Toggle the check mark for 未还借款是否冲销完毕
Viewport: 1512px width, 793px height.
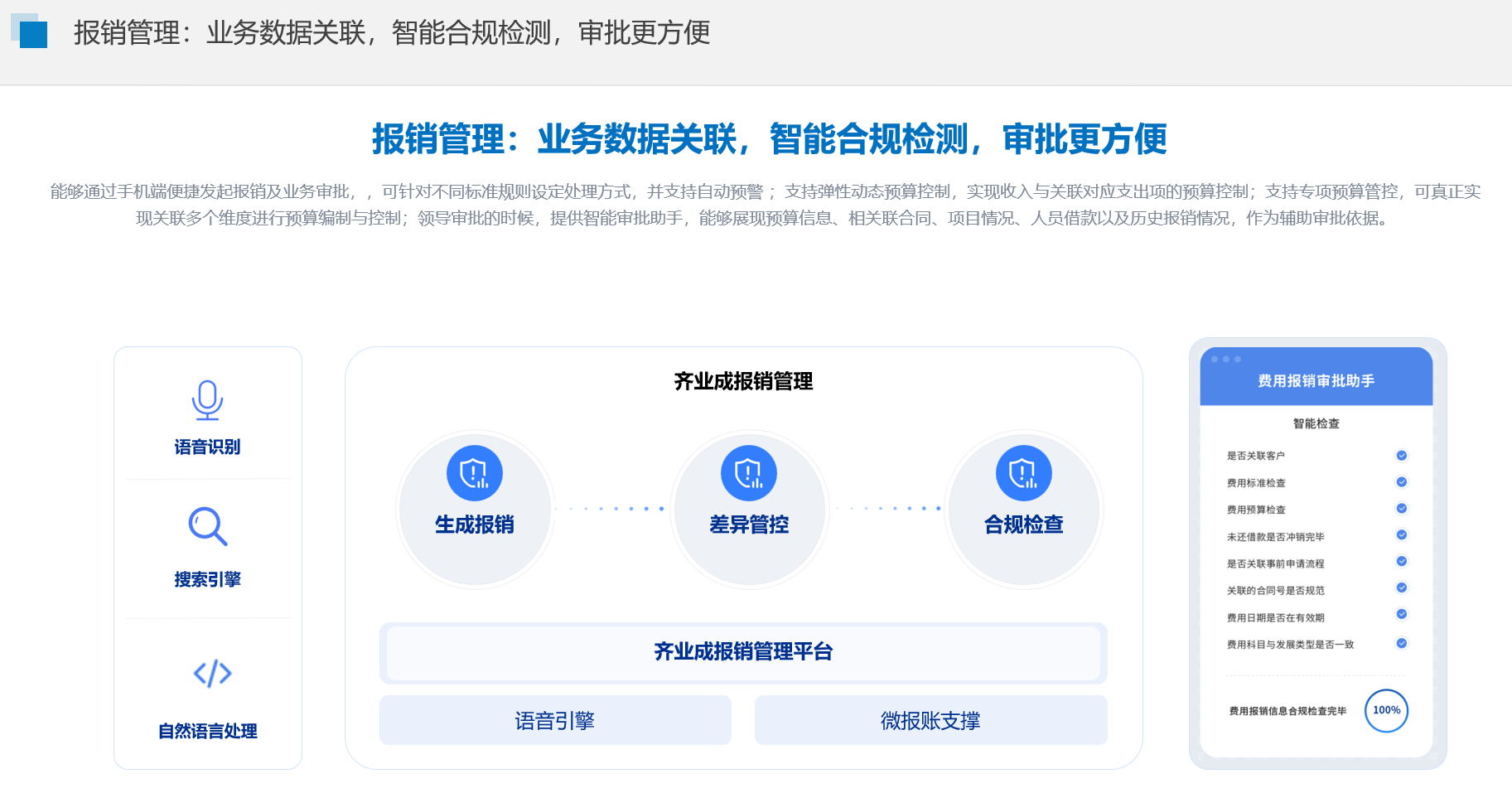[1402, 534]
